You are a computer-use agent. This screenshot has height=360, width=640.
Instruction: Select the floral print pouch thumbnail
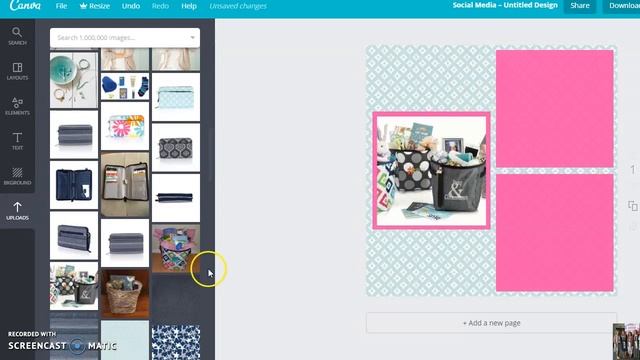coord(125,126)
